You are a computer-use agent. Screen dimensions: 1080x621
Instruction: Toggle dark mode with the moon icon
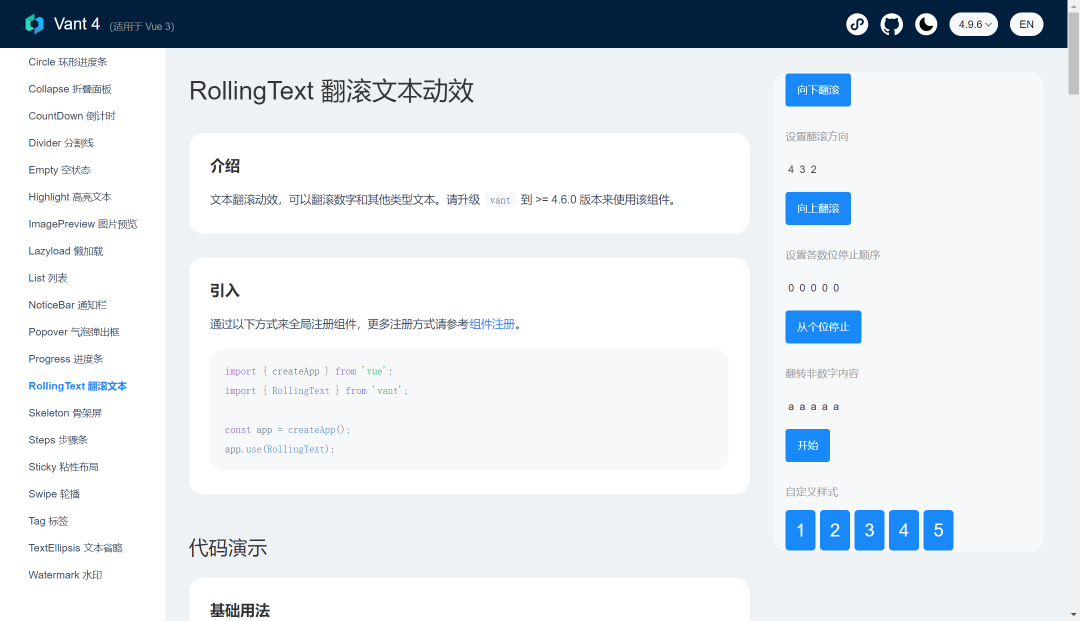point(926,23)
